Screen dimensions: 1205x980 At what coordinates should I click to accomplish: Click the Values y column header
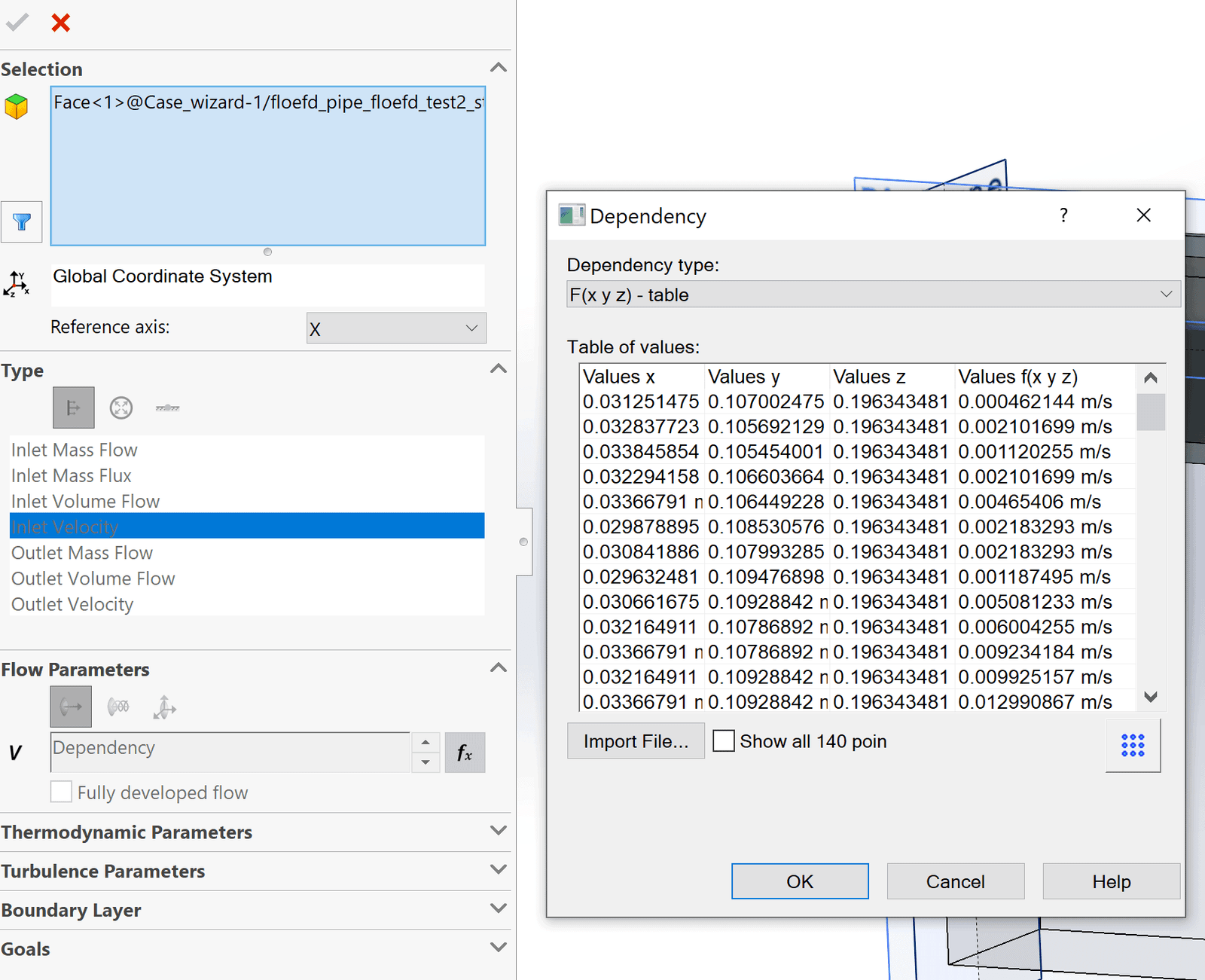click(x=767, y=377)
